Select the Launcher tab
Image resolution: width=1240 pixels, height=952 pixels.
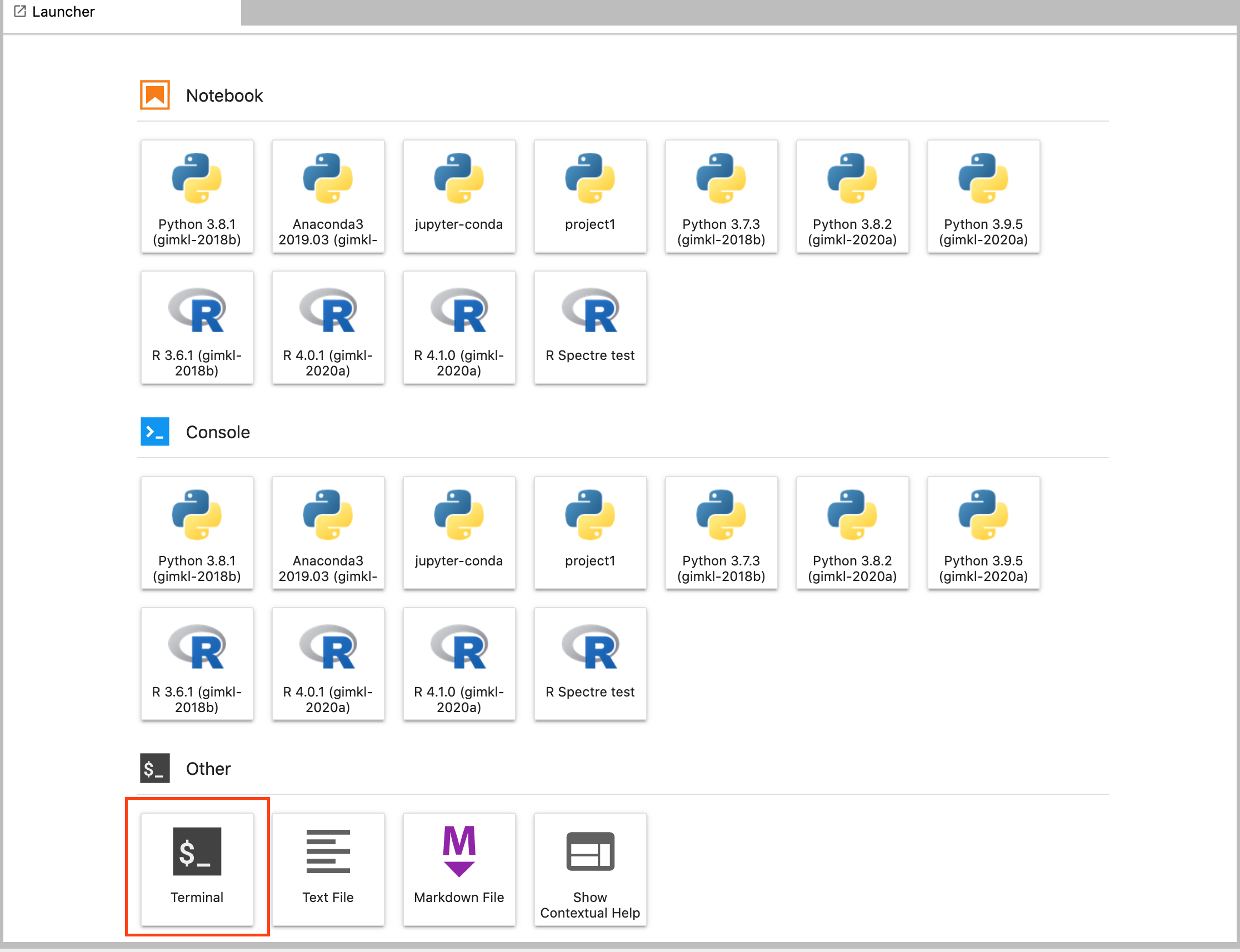[x=122, y=12]
